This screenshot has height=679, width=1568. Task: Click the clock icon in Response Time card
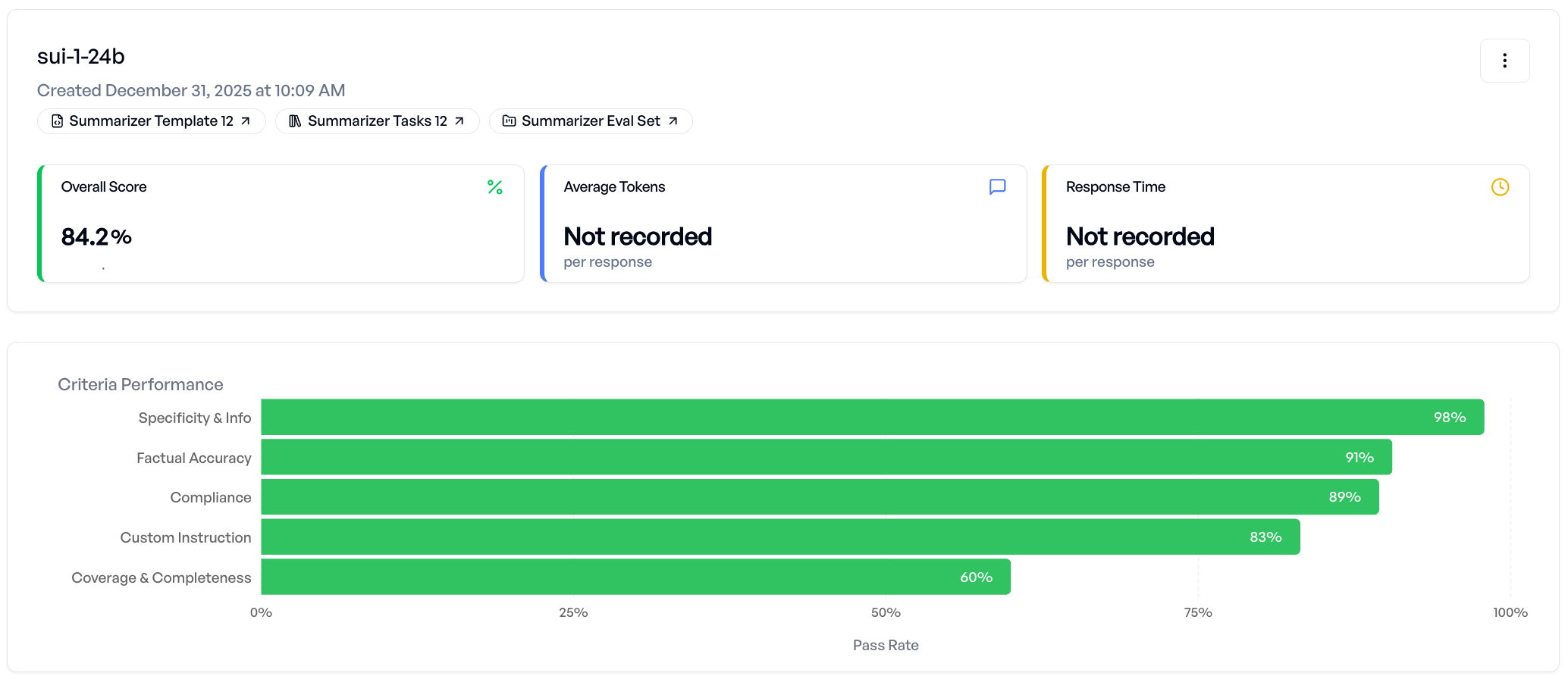(1500, 187)
